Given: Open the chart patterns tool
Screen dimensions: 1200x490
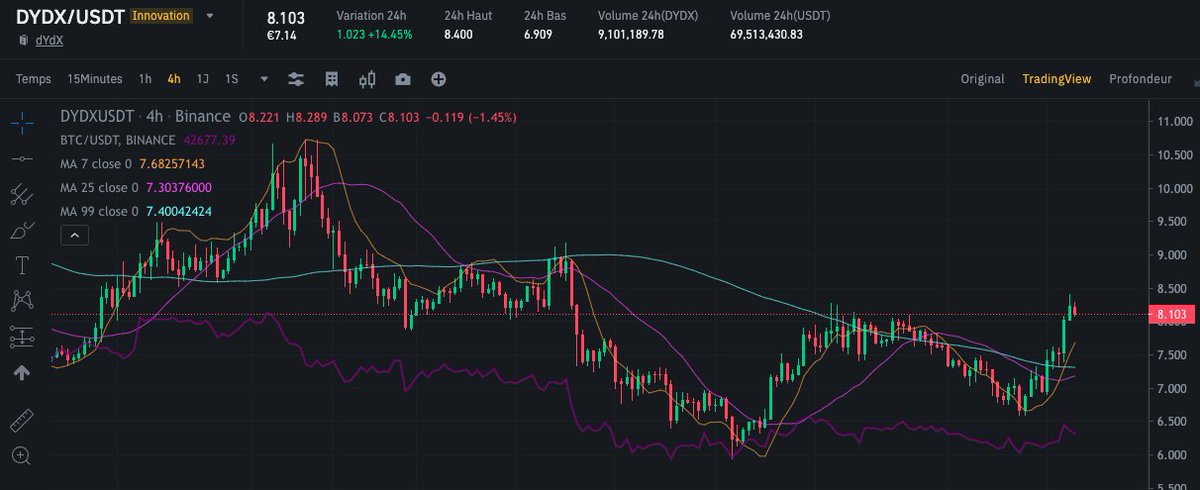Looking at the screenshot, I should pyautogui.click(x=22, y=300).
